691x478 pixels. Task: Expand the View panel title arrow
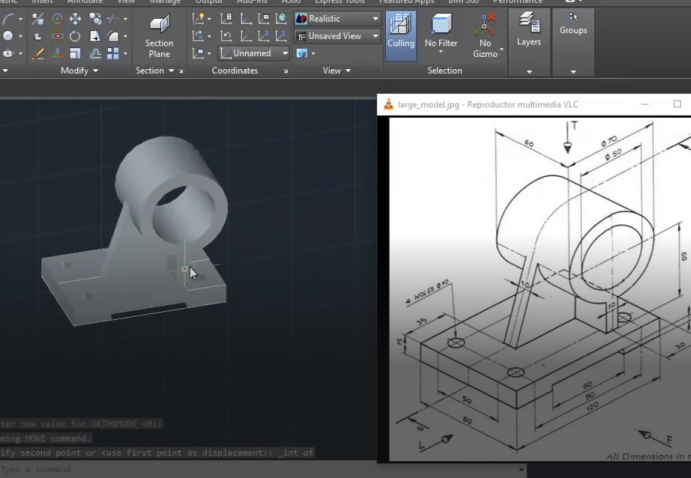[x=348, y=70]
